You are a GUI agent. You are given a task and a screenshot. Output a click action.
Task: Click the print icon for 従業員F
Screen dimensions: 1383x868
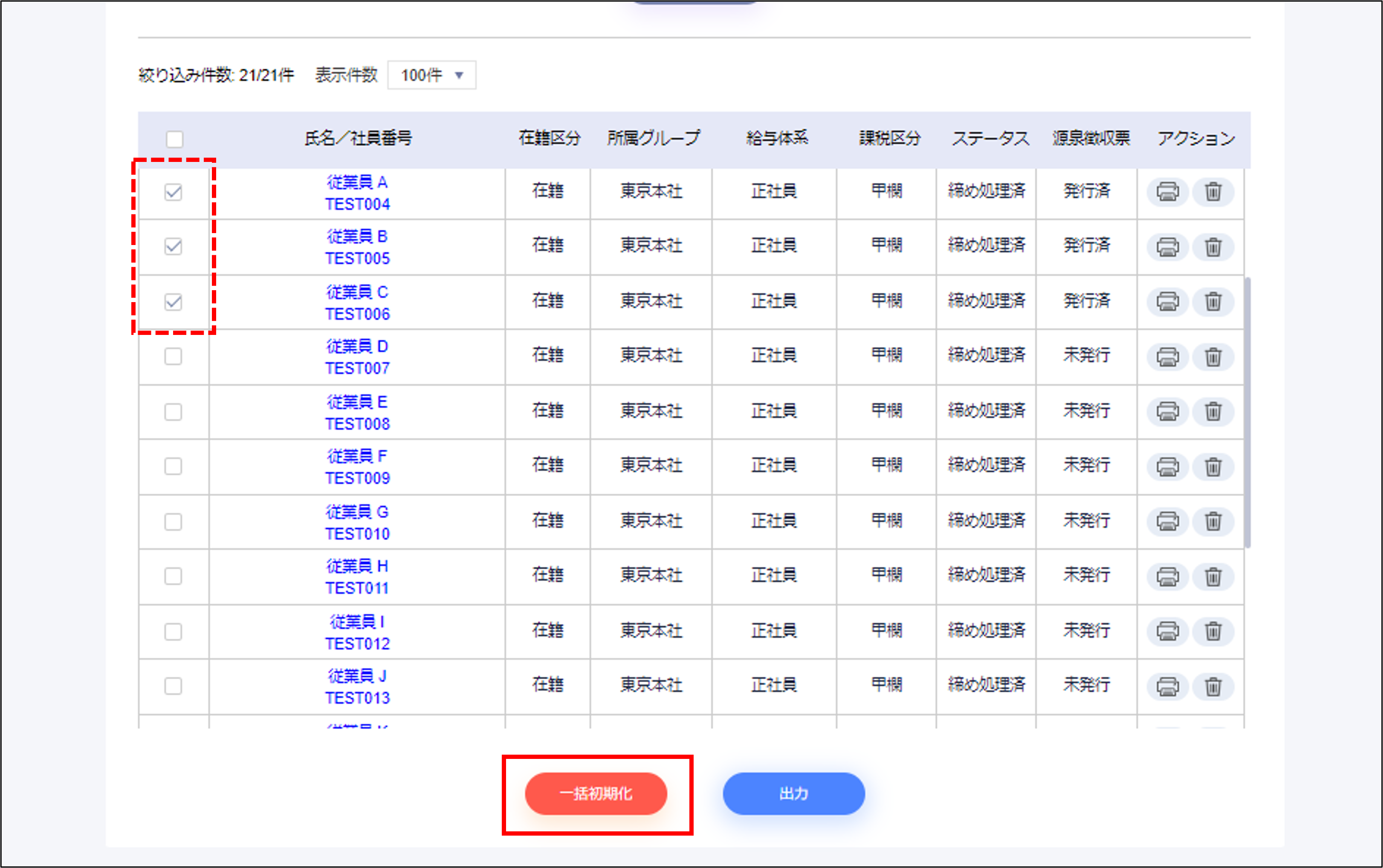[1168, 467]
